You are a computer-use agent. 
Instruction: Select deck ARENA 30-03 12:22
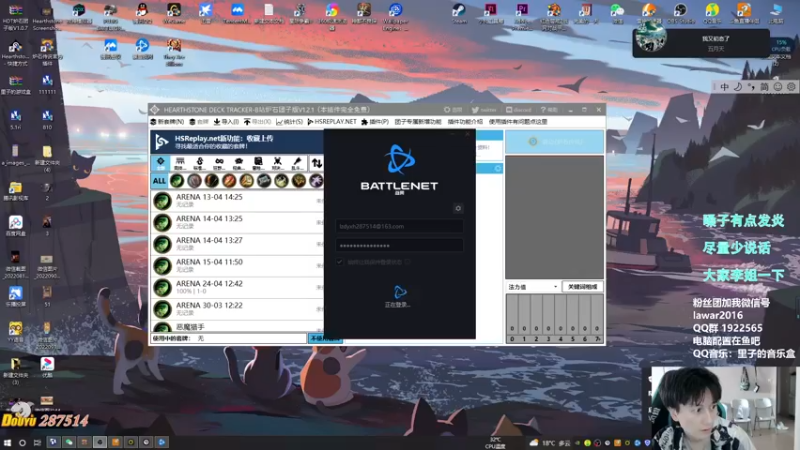pyautogui.click(x=237, y=309)
